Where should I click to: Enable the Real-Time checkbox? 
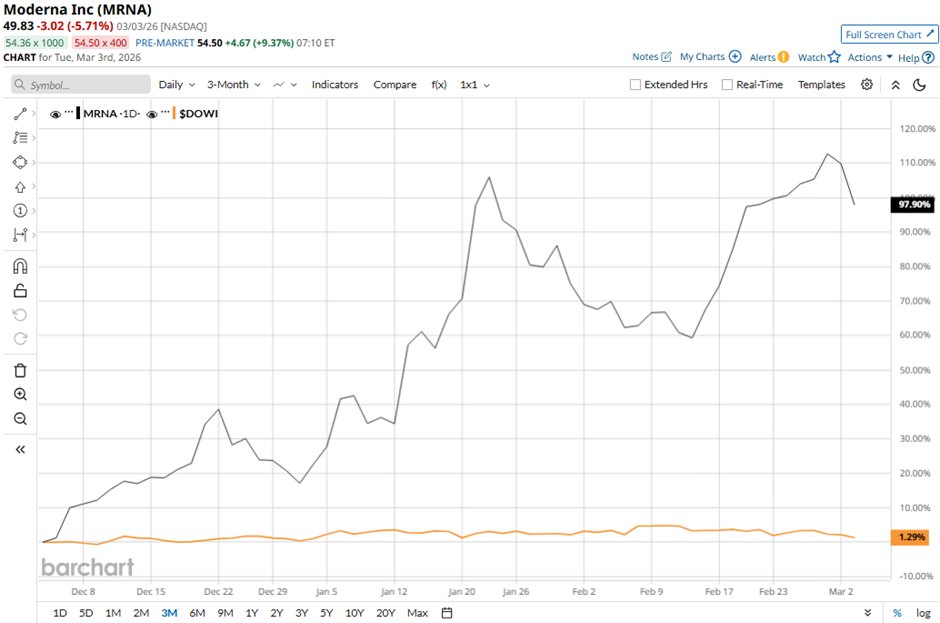click(727, 85)
